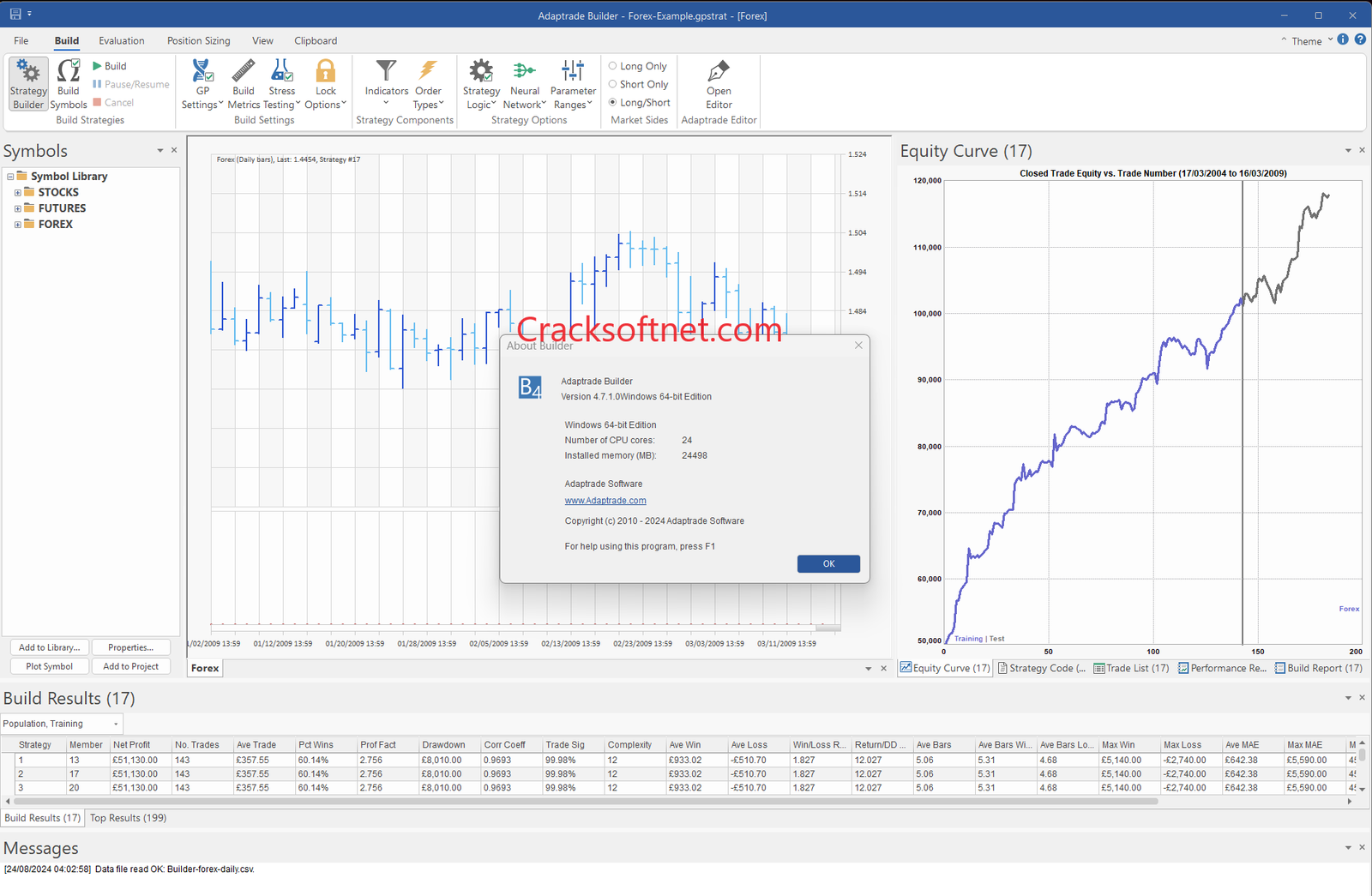Open GP Settings

click(x=202, y=84)
